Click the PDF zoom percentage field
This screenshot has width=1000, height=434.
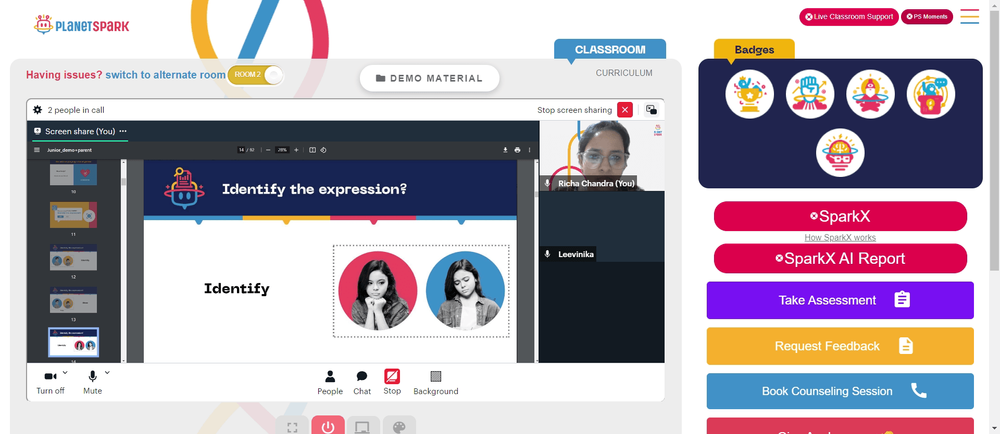click(282, 150)
